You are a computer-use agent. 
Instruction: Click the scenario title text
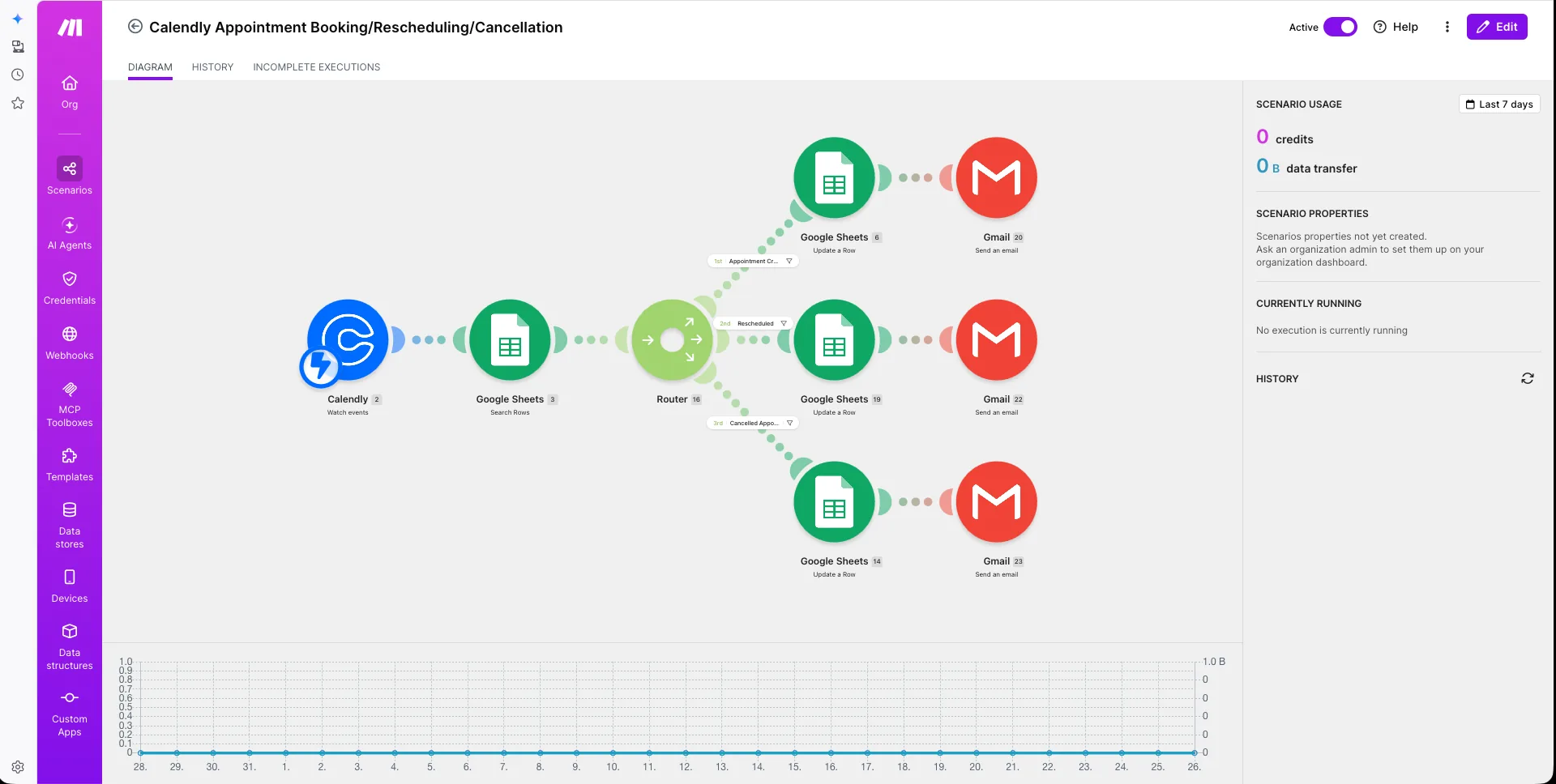coord(356,27)
